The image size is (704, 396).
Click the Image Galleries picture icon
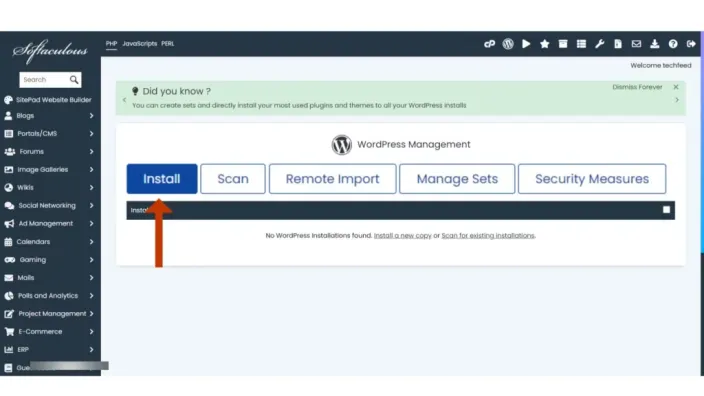pos(9,170)
